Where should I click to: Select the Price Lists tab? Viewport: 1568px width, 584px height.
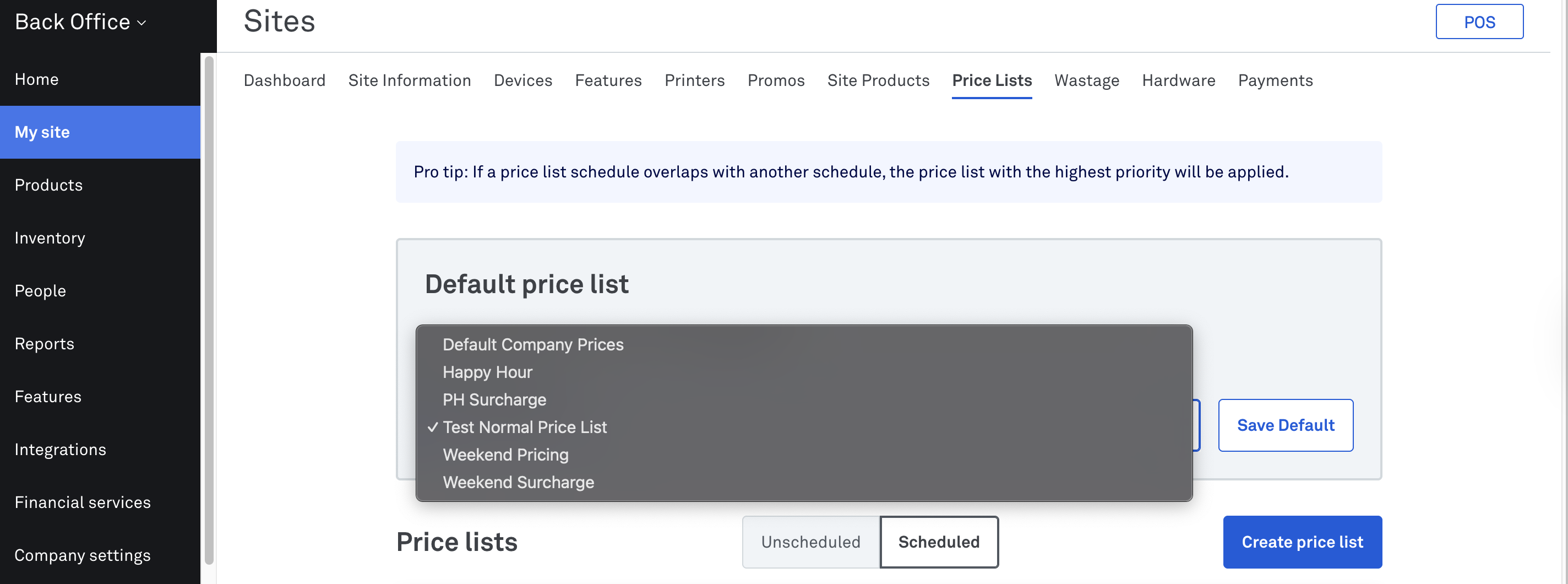pyautogui.click(x=992, y=80)
